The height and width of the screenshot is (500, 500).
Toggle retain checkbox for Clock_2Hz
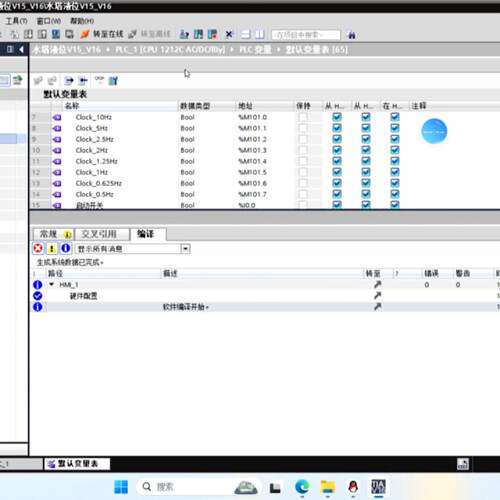click(x=303, y=150)
